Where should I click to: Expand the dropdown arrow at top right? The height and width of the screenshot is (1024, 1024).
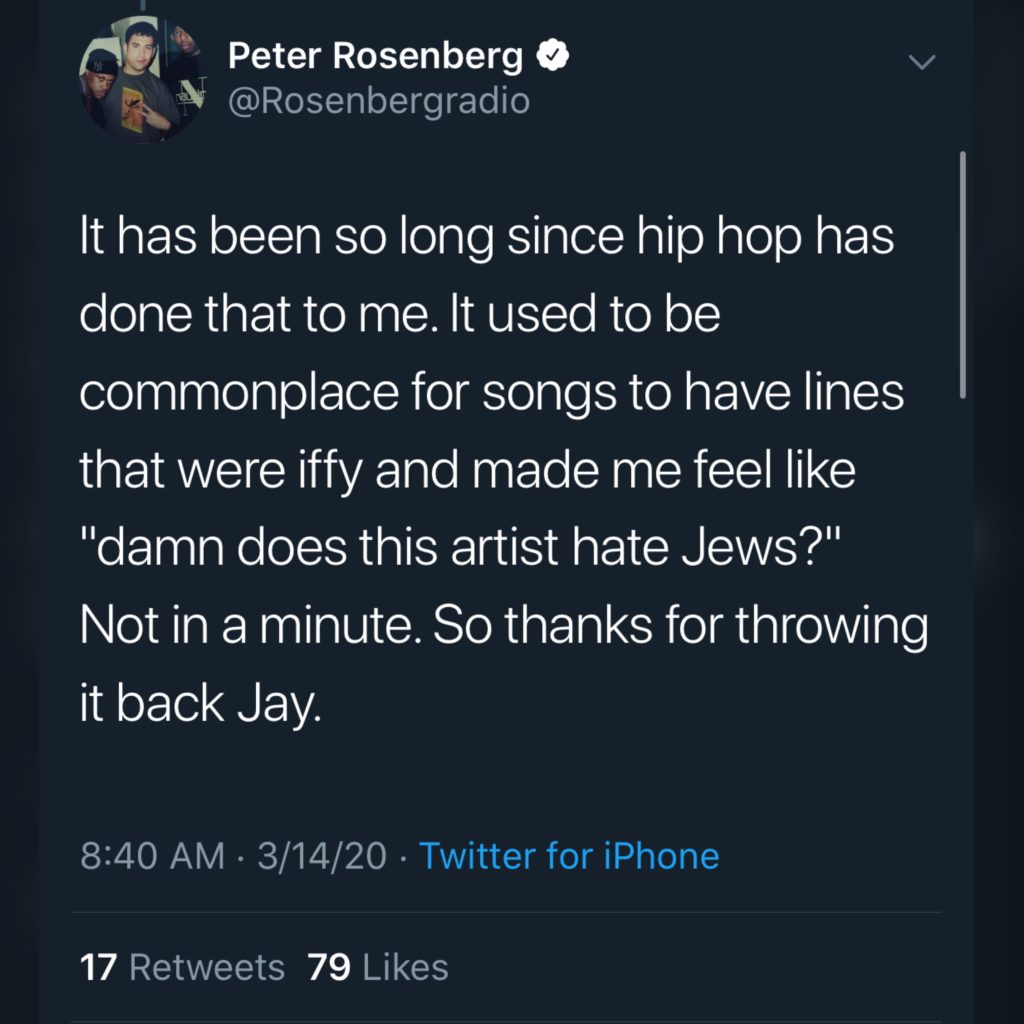tap(921, 60)
